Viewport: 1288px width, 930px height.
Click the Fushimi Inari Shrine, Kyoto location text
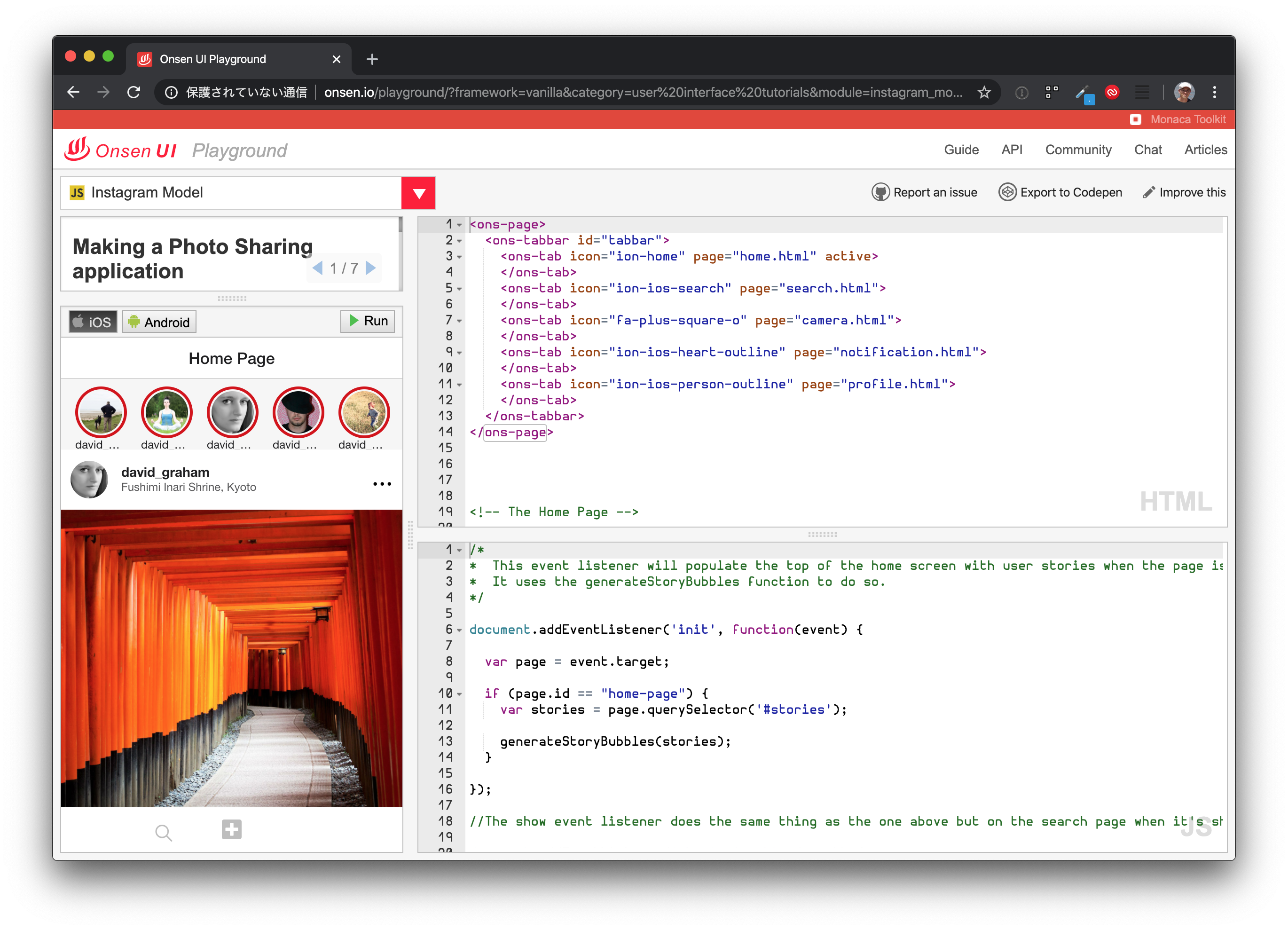(x=188, y=488)
